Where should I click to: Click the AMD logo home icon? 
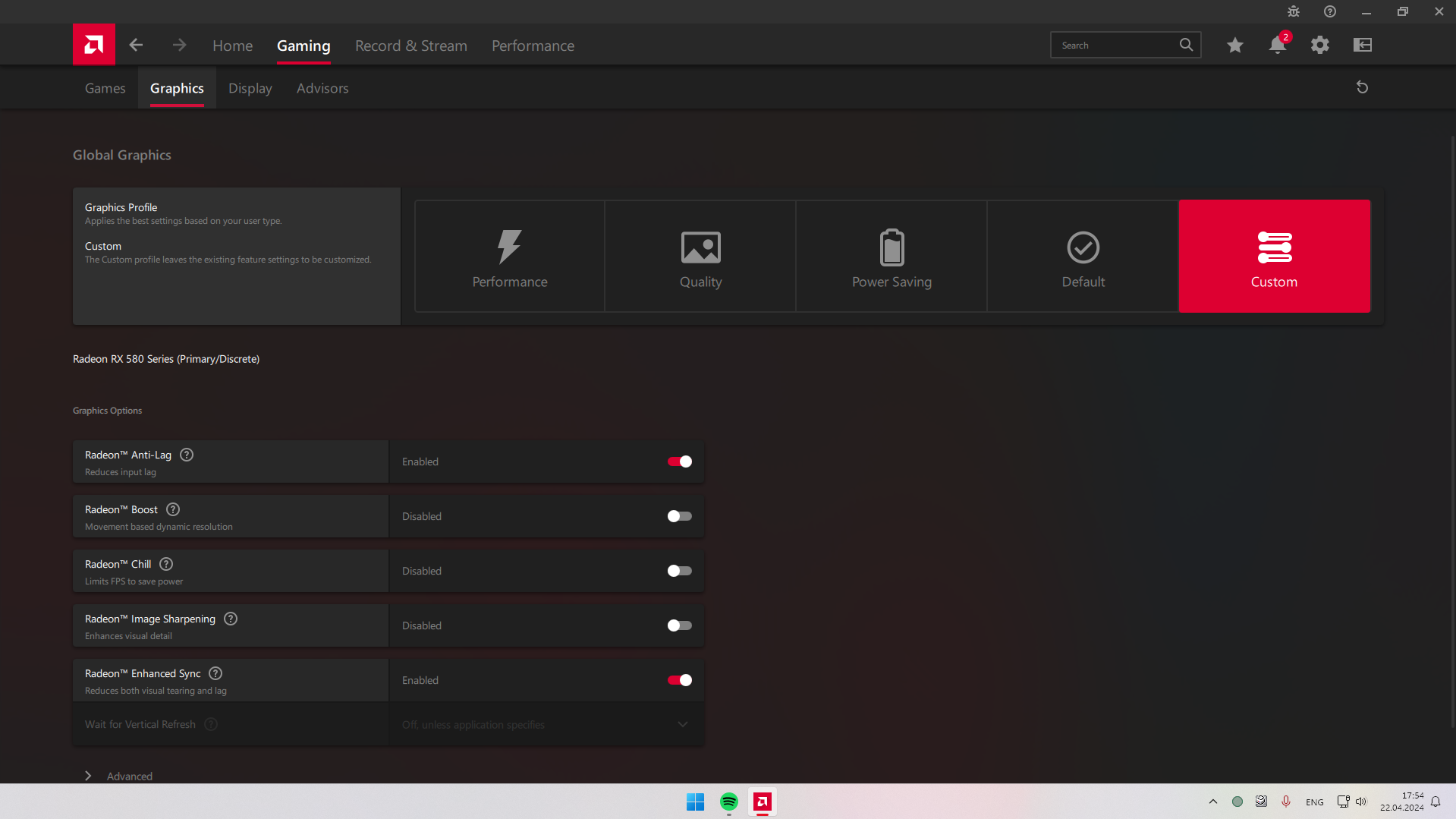pos(94,45)
